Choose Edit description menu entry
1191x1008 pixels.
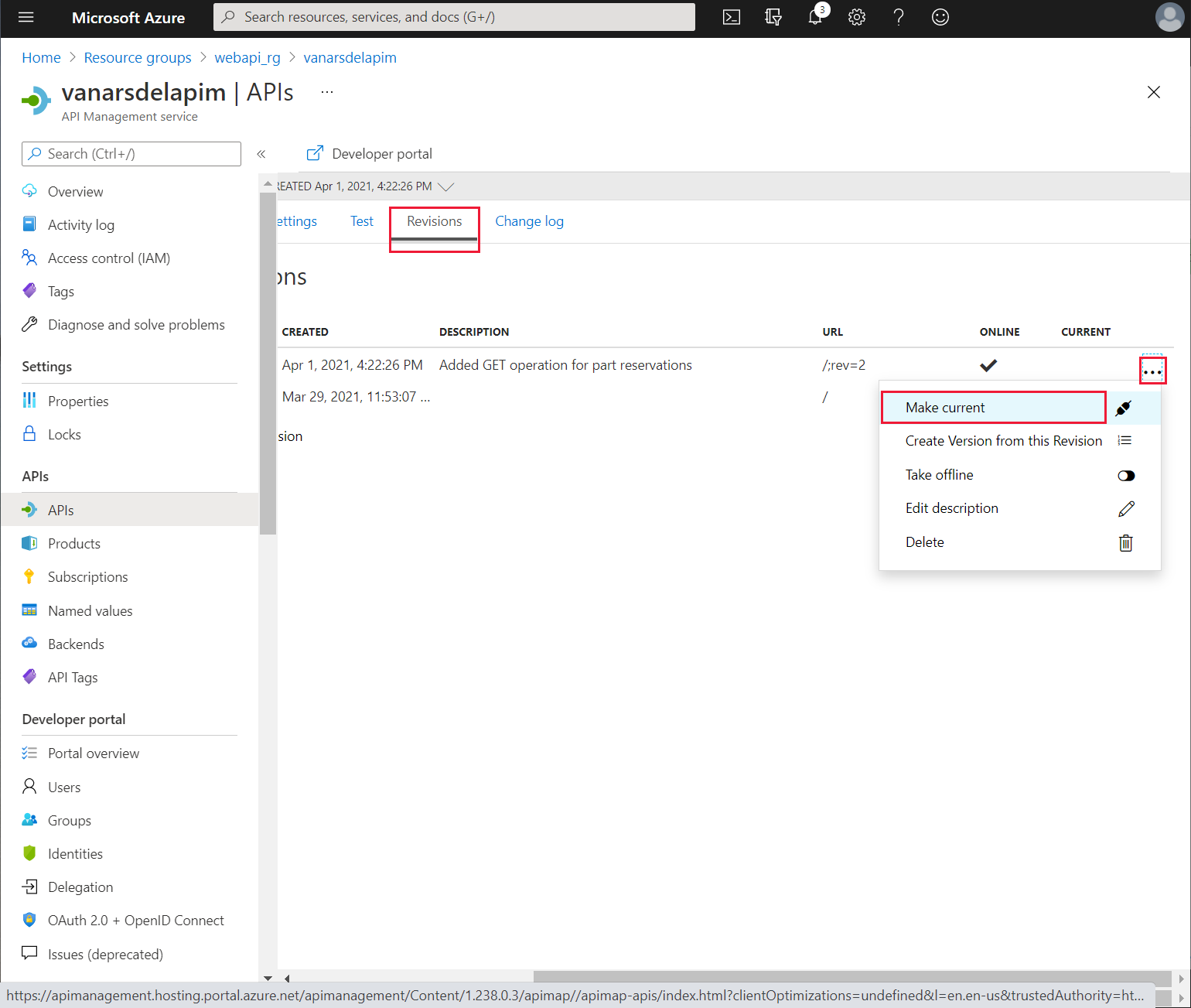(951, 508)
